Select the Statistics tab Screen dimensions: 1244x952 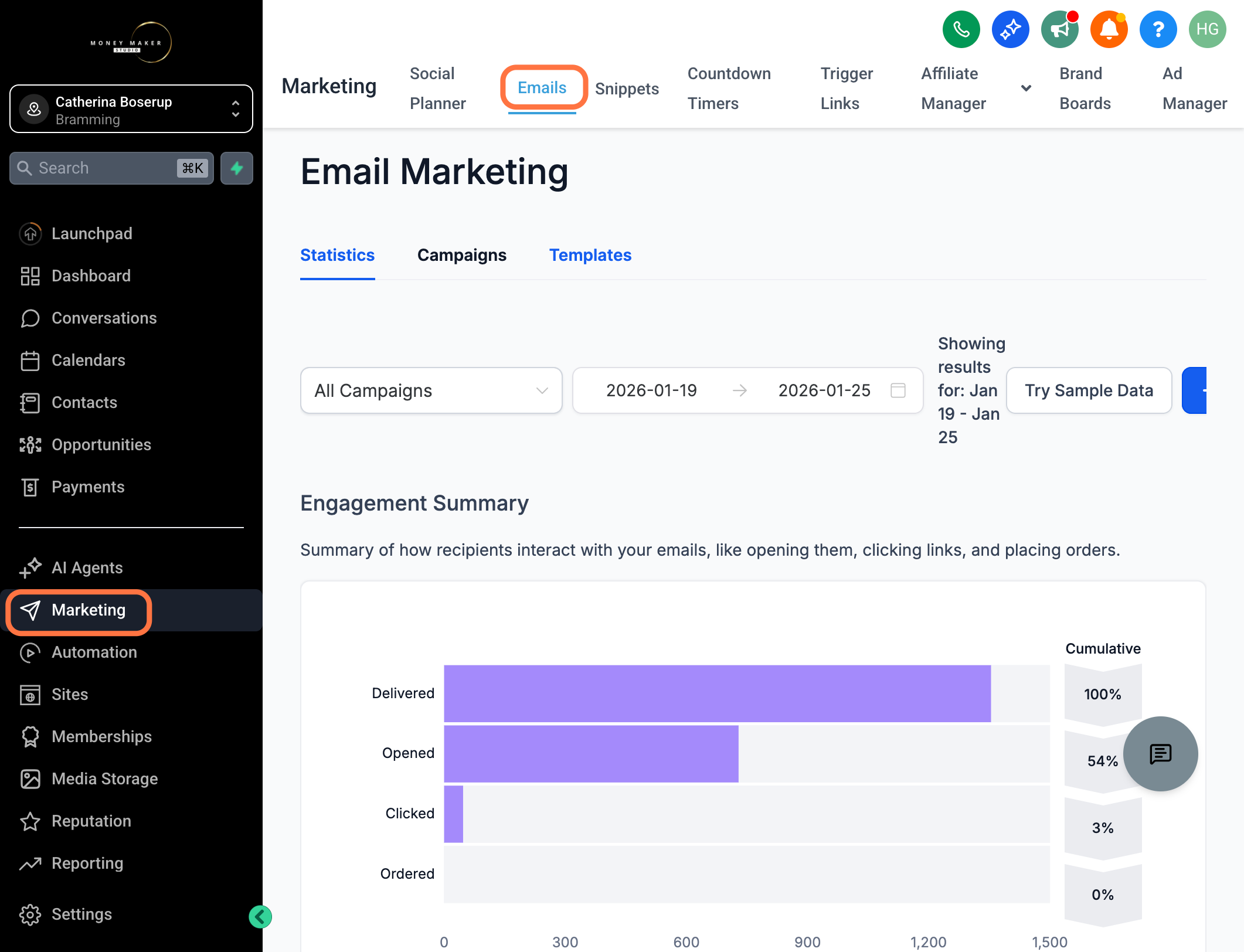pos(337,255)
